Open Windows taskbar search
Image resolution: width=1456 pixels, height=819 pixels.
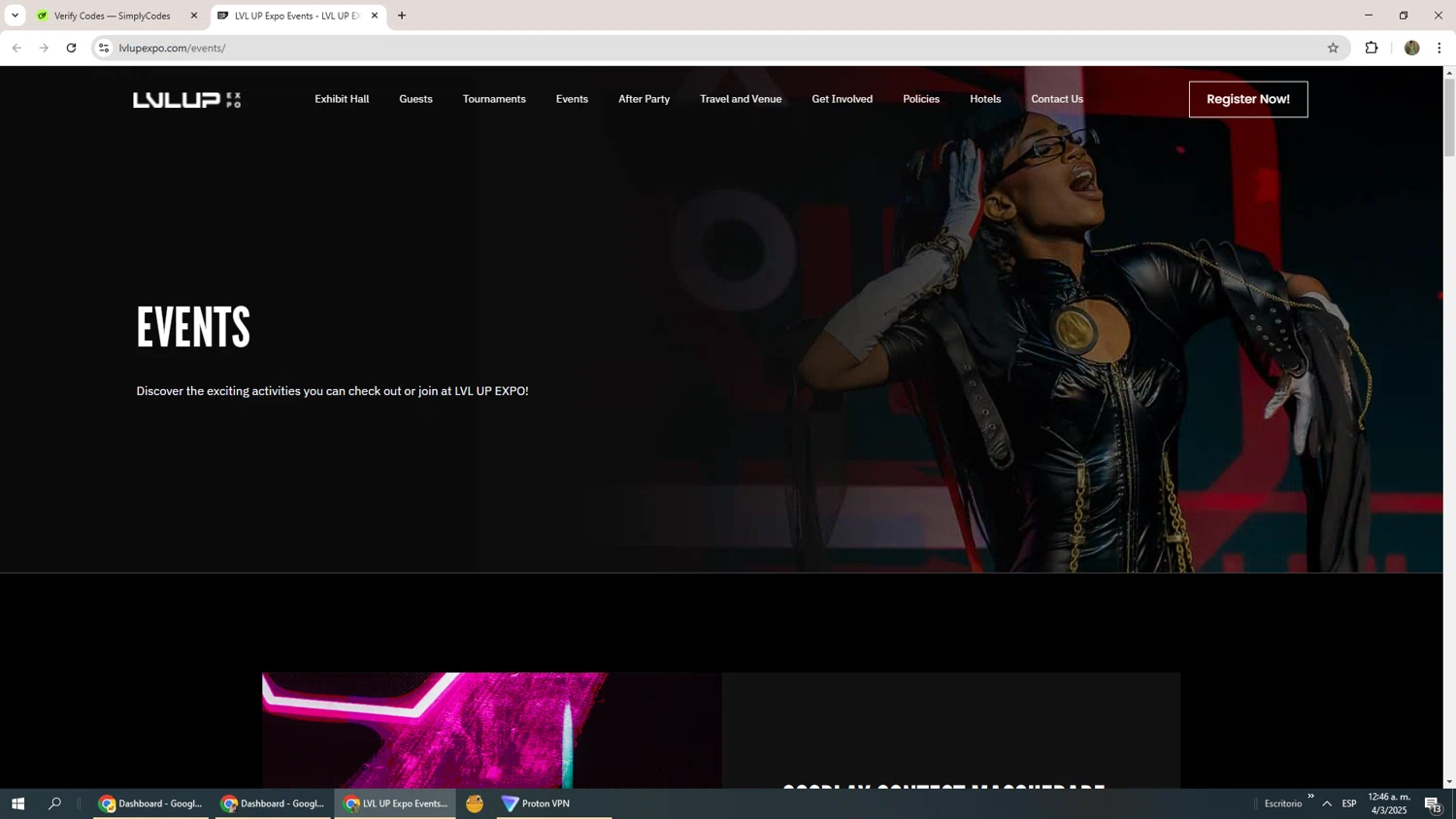[x=55, y=803]
